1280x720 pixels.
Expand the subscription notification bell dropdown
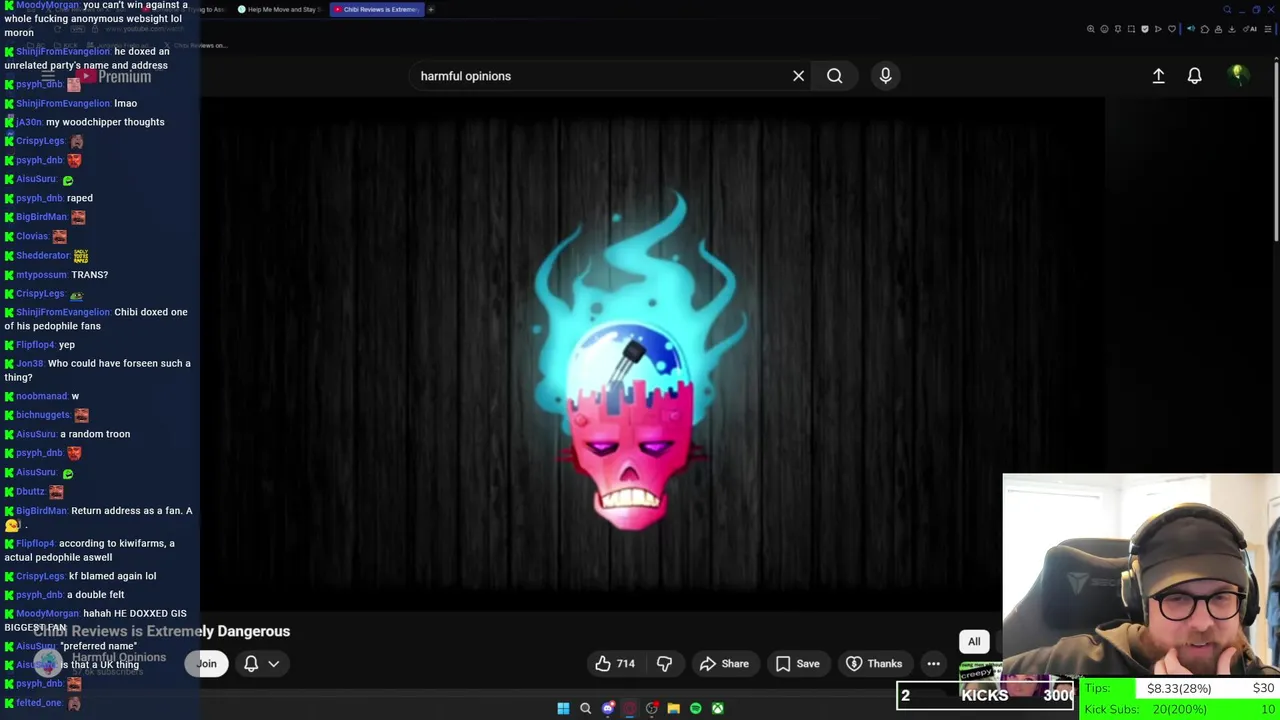pyautogui.click(x=261, y=664)
